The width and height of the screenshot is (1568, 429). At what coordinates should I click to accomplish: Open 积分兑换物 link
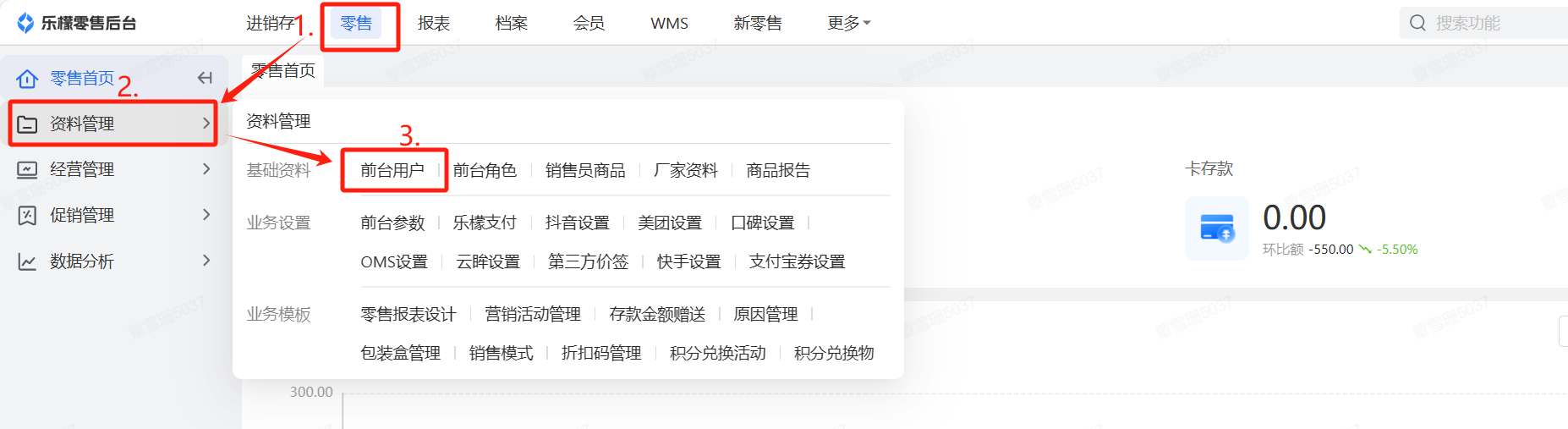(834, 353)
